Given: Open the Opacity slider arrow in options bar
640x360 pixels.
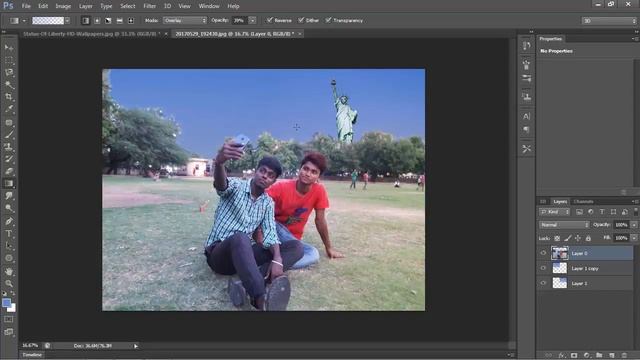Looking at the screenshot, I should [253, 20].
